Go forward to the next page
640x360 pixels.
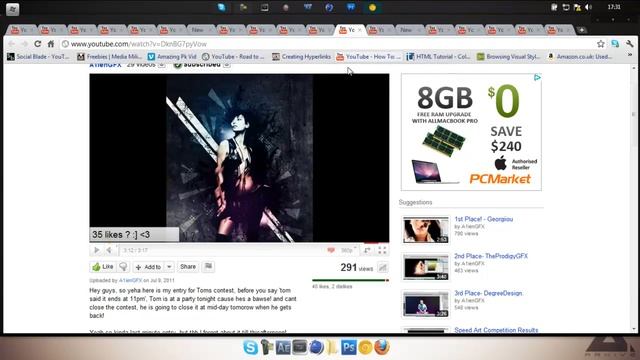24,44
